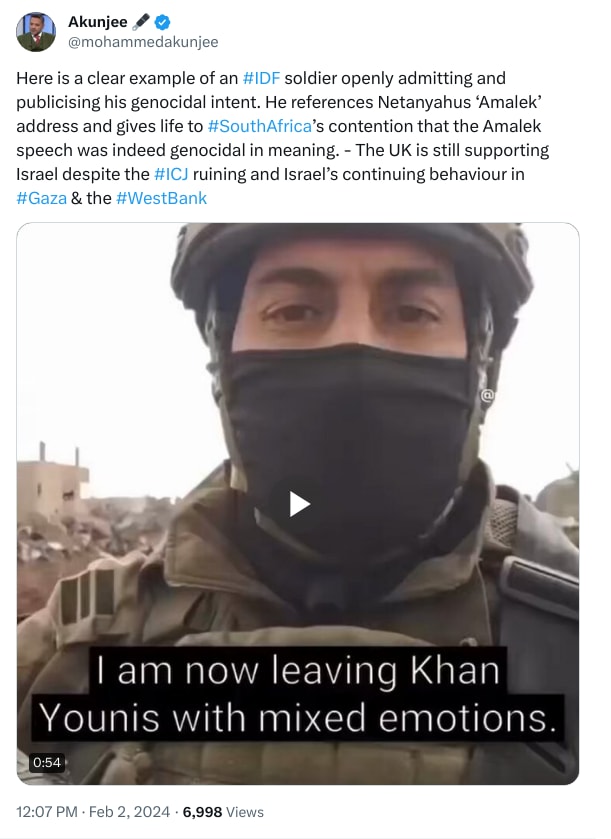
Task: Click the display name Akunjee
Action: click(x=97, y=22)
